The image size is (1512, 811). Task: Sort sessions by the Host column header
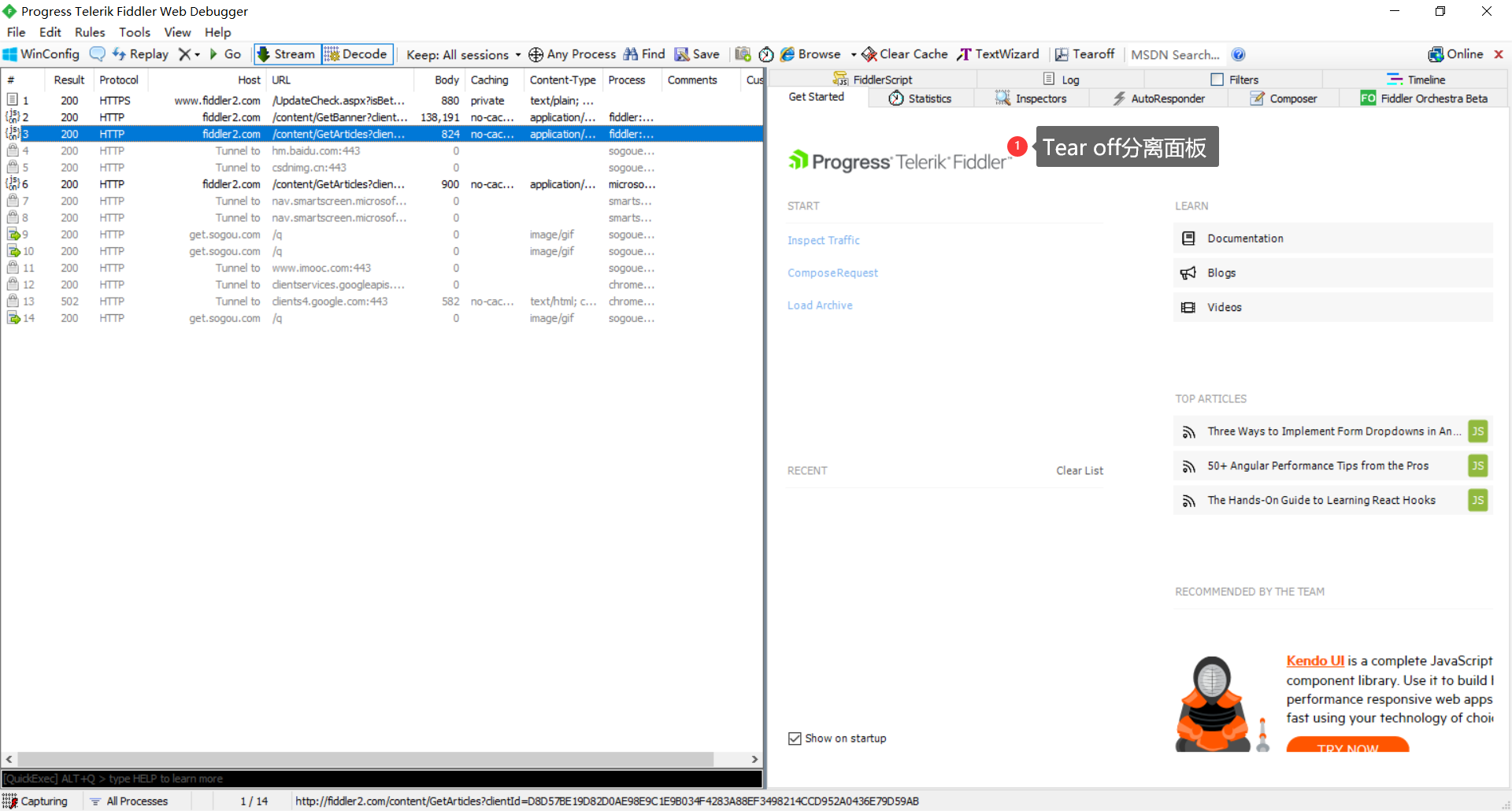point(206,80)
